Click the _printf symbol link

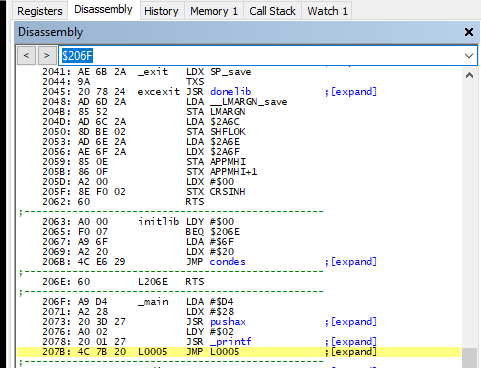231,342
